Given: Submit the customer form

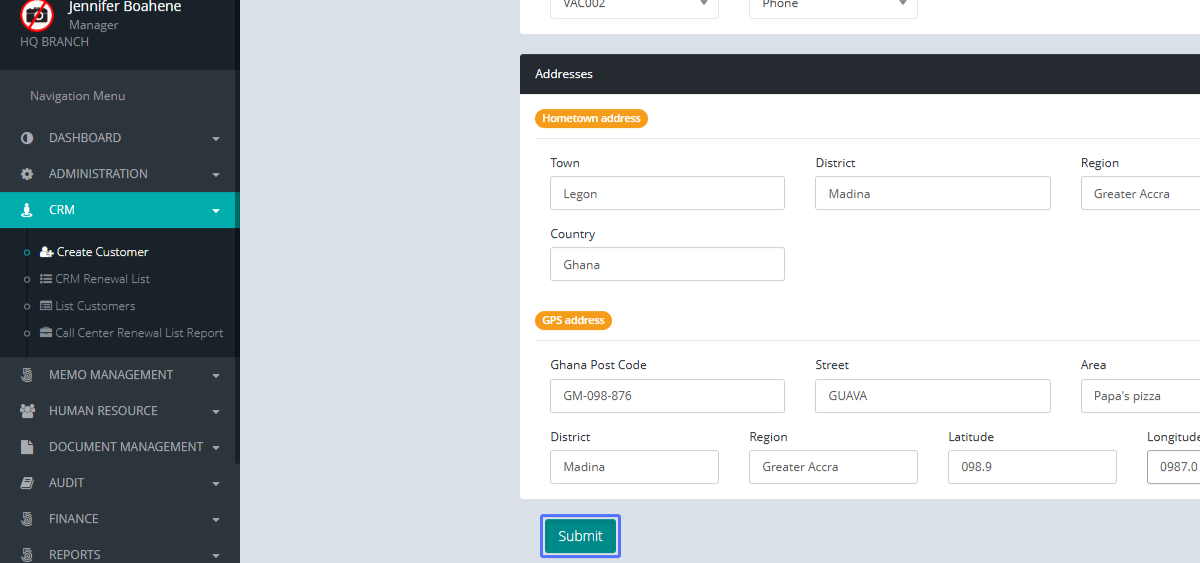Looking at the screenshot, I should click(x=580, y=536).
